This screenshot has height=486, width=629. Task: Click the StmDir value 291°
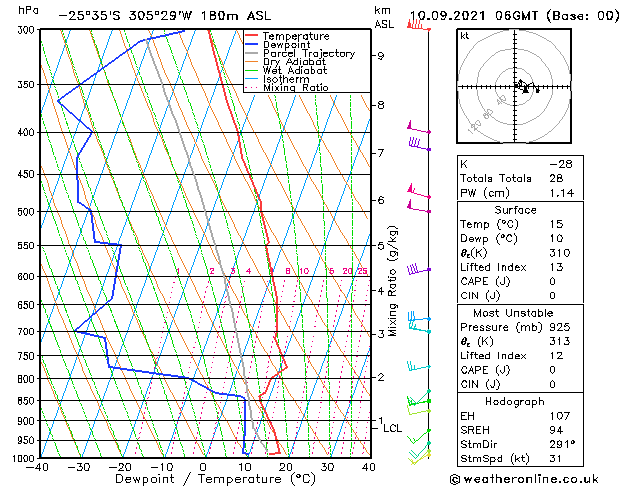click(562, 444)
